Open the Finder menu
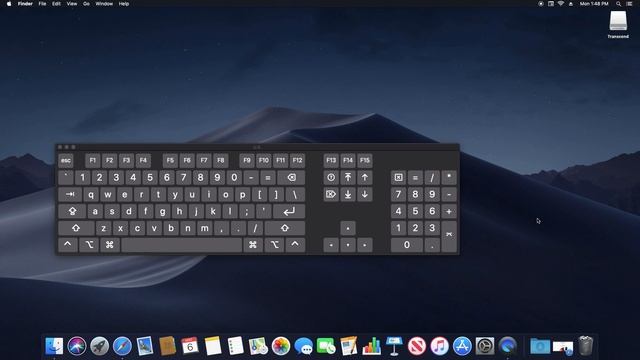640x360 pixels. tap(25, 4)
